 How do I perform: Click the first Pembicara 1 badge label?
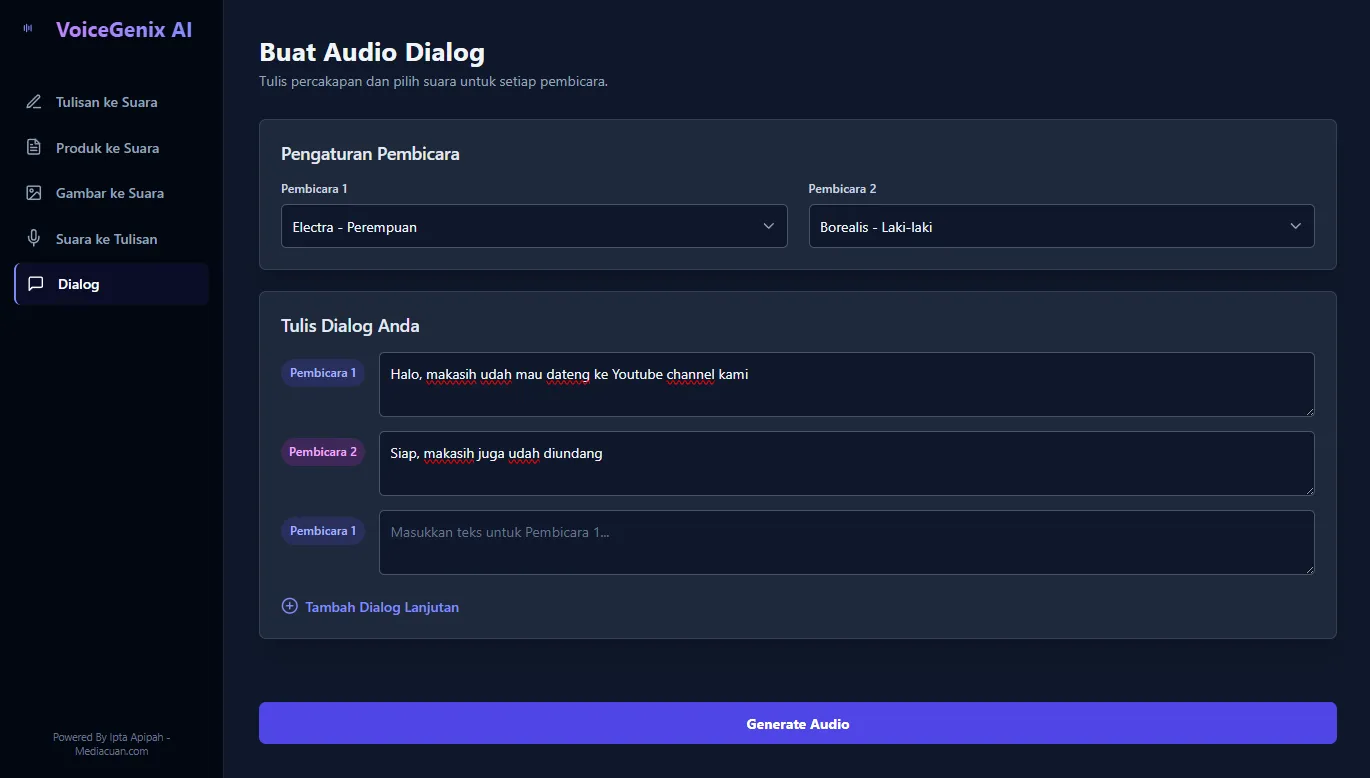322,372
